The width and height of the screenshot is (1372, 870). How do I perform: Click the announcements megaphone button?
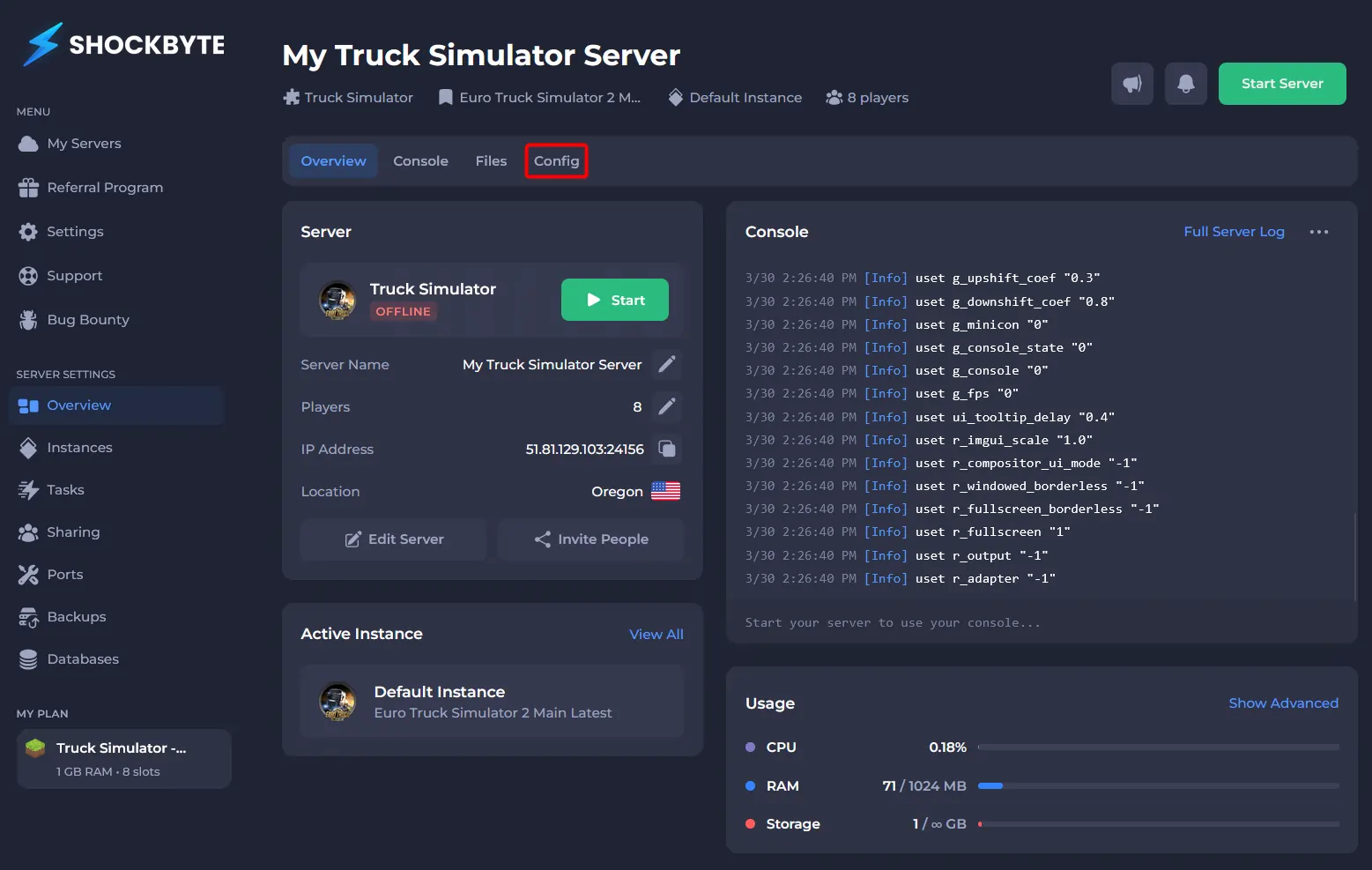pyautogui.click(x=1132, y=84)
